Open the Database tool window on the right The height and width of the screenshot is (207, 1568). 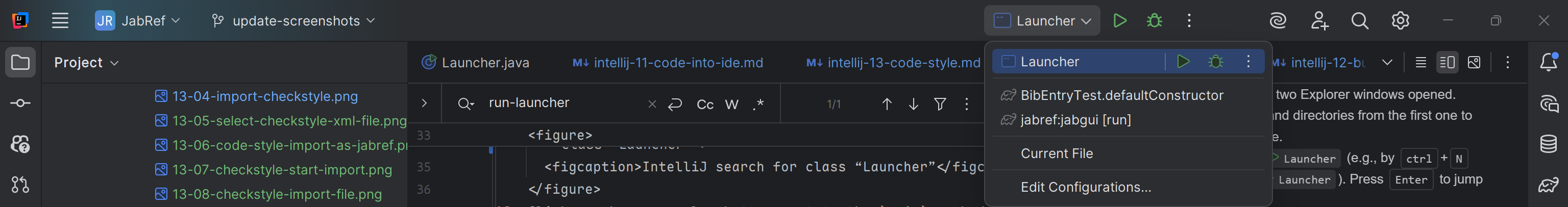click(x=1549, y=144)
